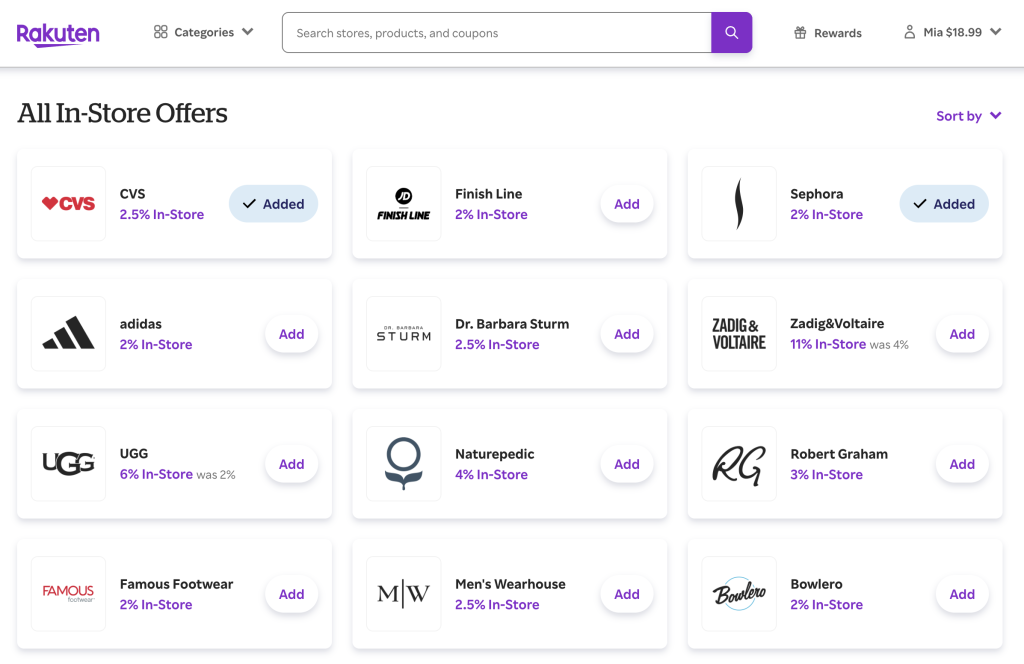Open the Bowlero logo thumbnail
1024x664 pixels.
(x=739, y=594)
